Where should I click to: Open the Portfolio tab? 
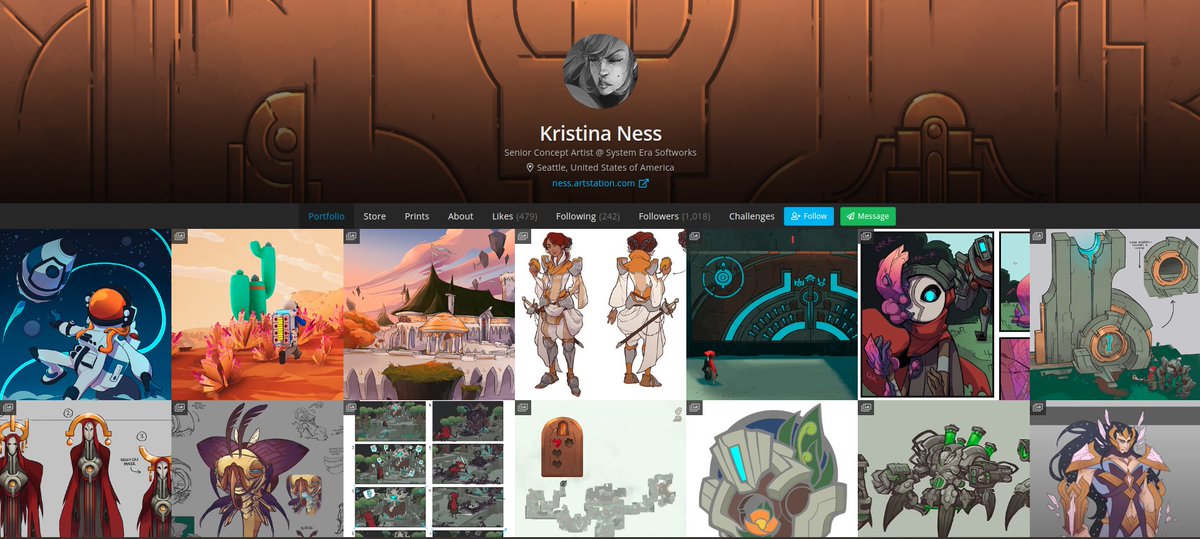(326, 216)
